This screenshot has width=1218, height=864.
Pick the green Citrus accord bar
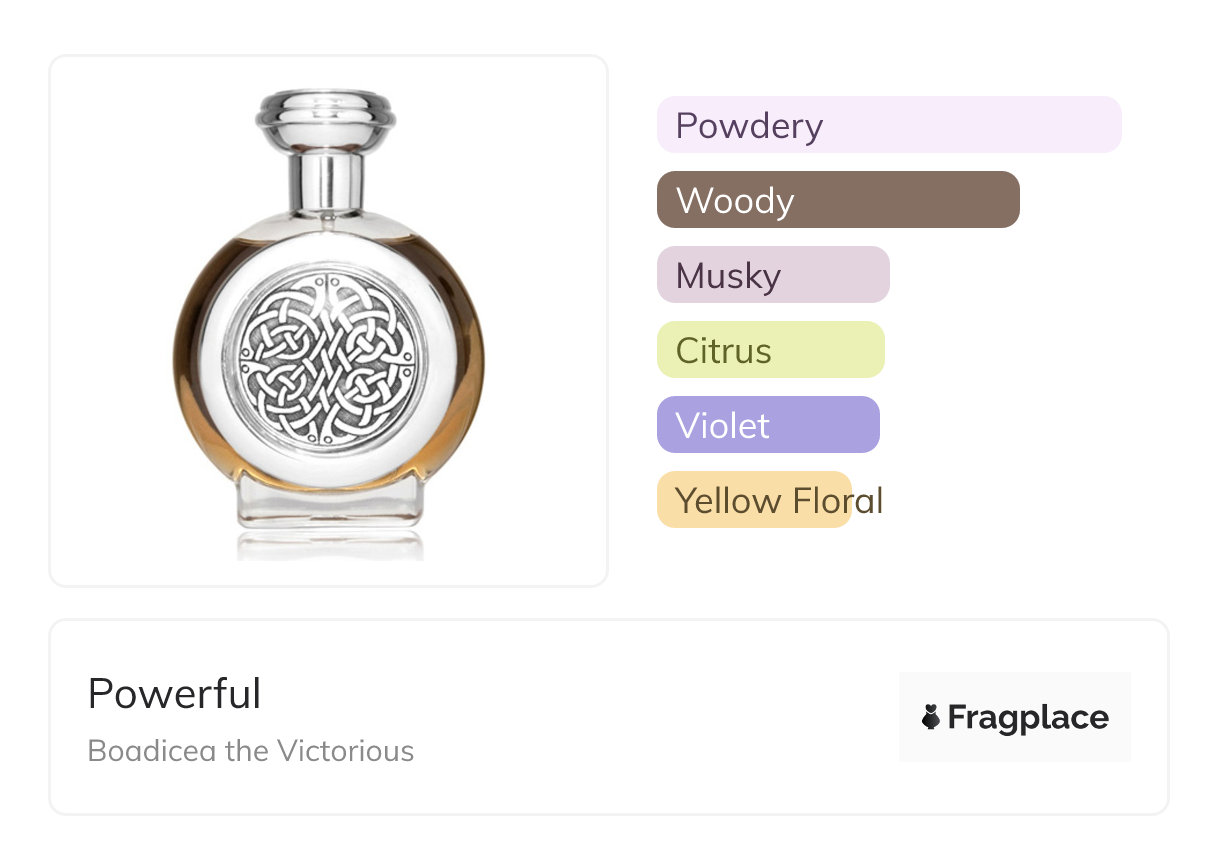tap(770, 350)
